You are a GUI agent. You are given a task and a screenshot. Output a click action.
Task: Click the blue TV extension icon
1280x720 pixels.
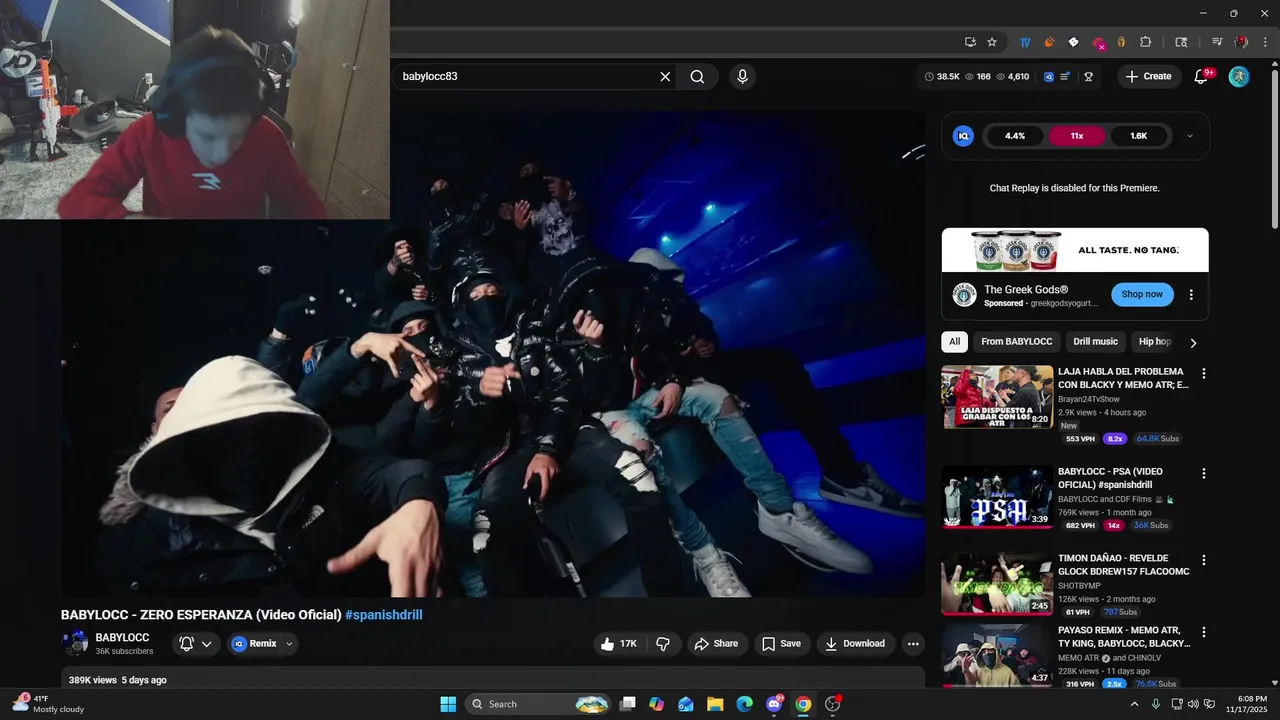1025,42
